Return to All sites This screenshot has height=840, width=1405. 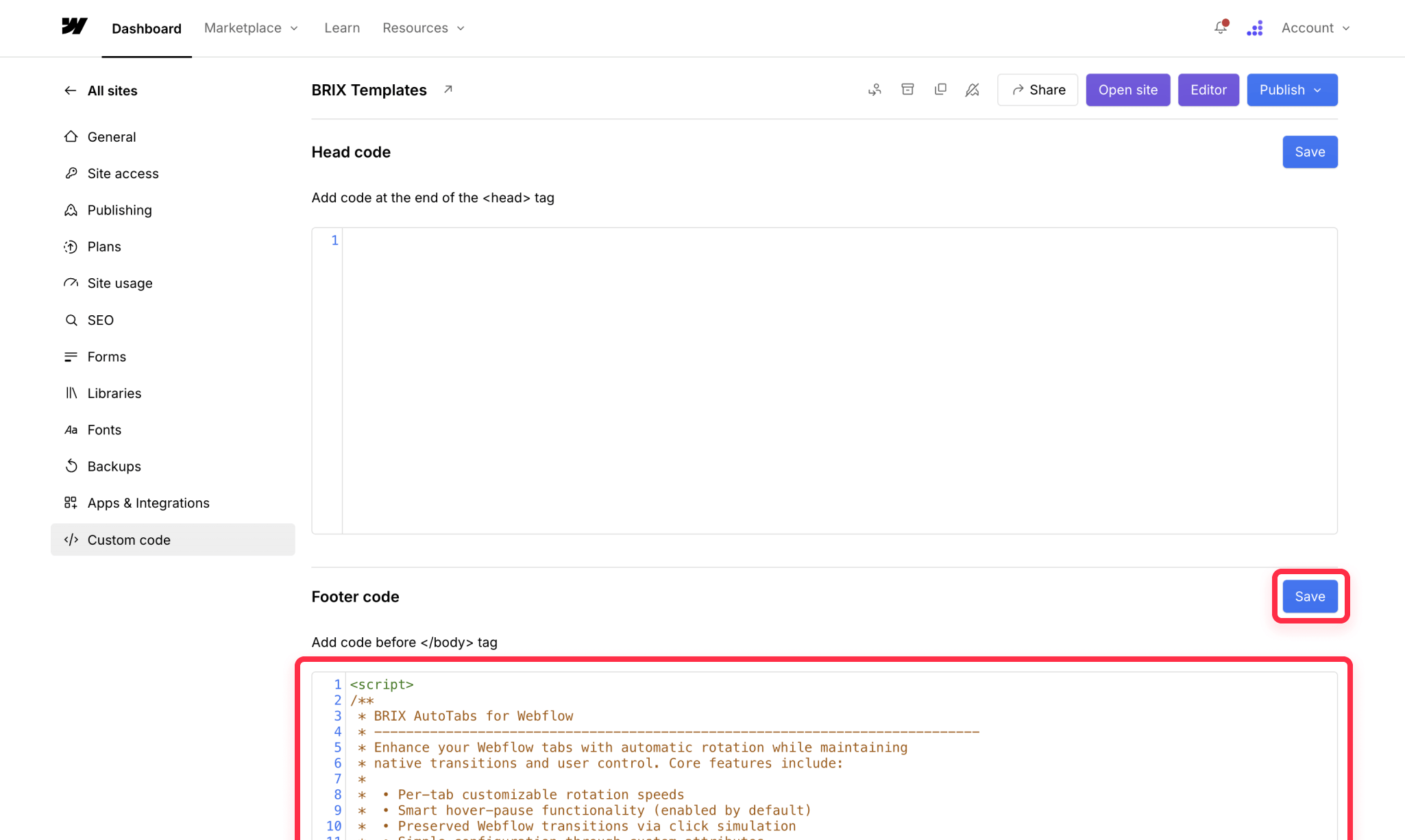101,90
